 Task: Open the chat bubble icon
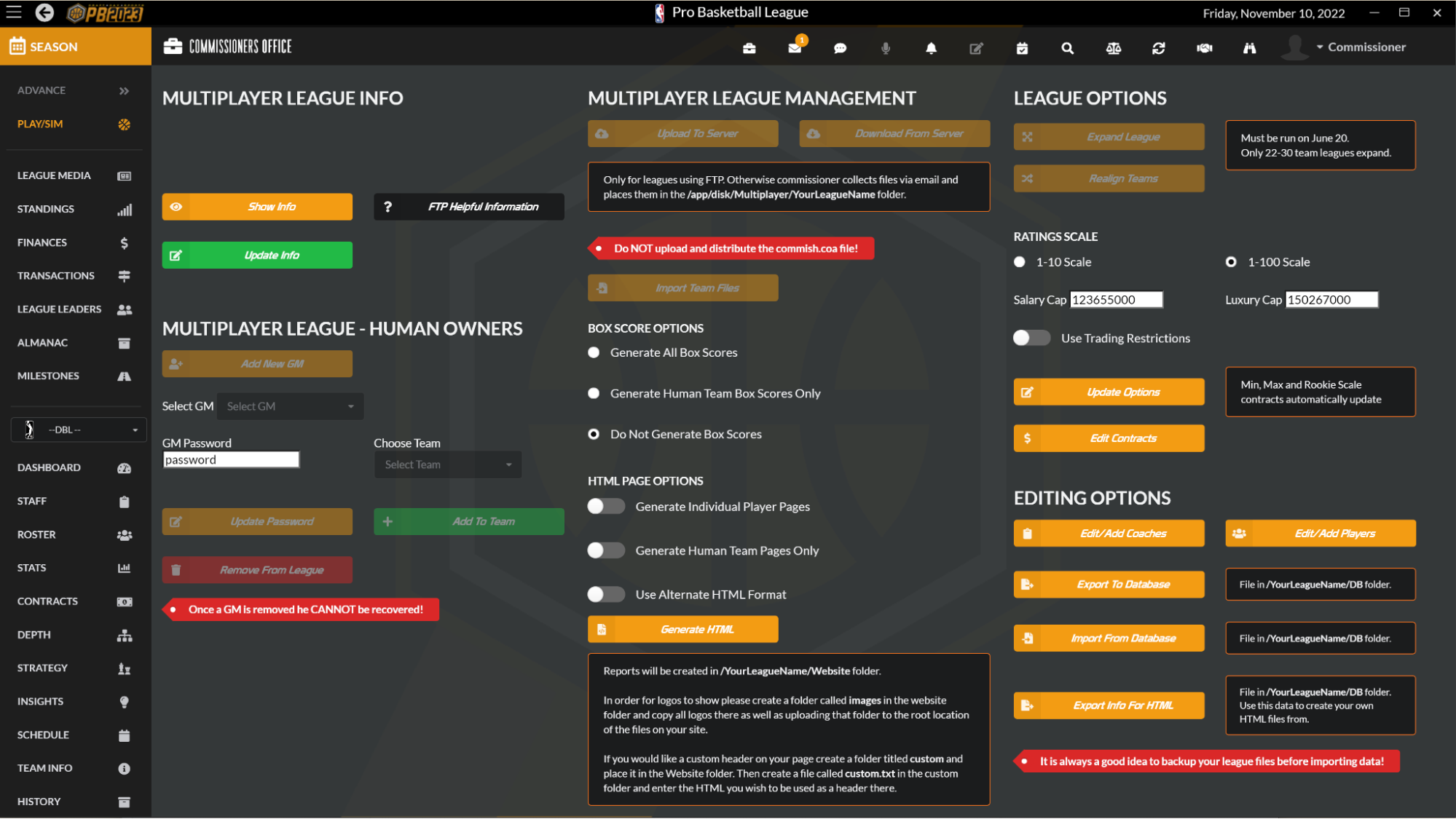click(x=840, y=48)
